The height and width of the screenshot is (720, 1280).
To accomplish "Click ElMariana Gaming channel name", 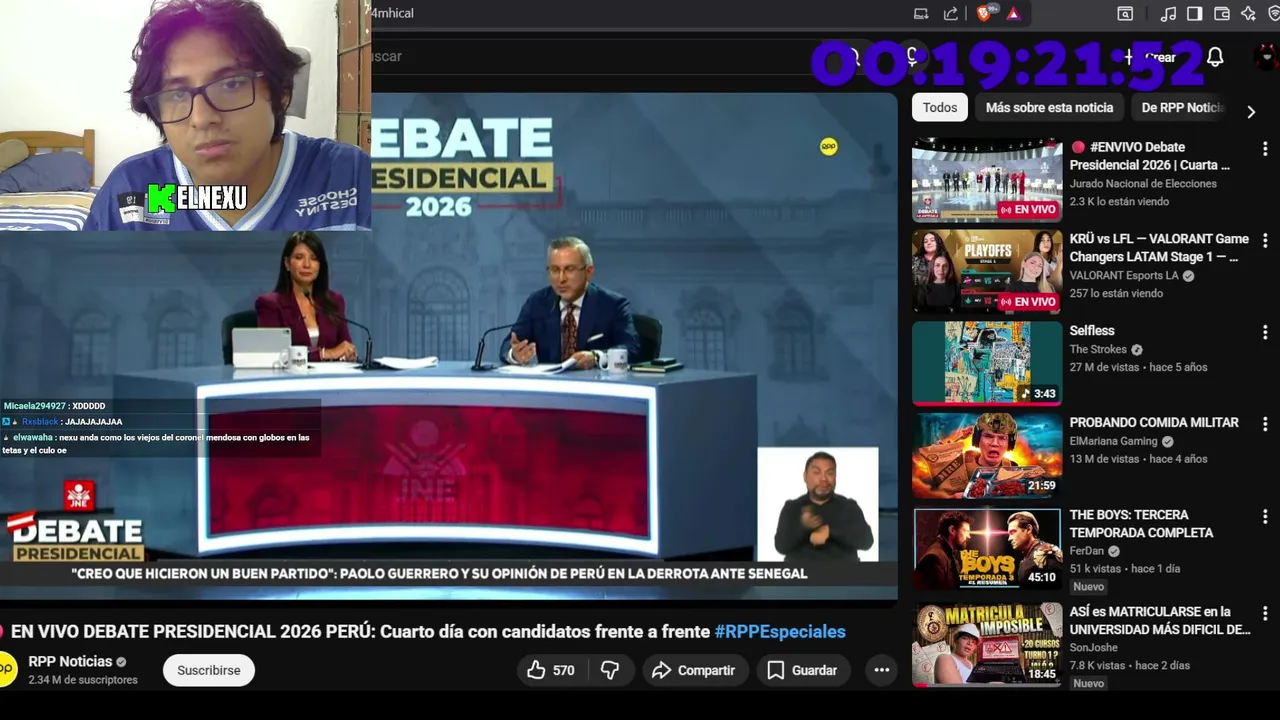I will click(x=1113, y=441).
